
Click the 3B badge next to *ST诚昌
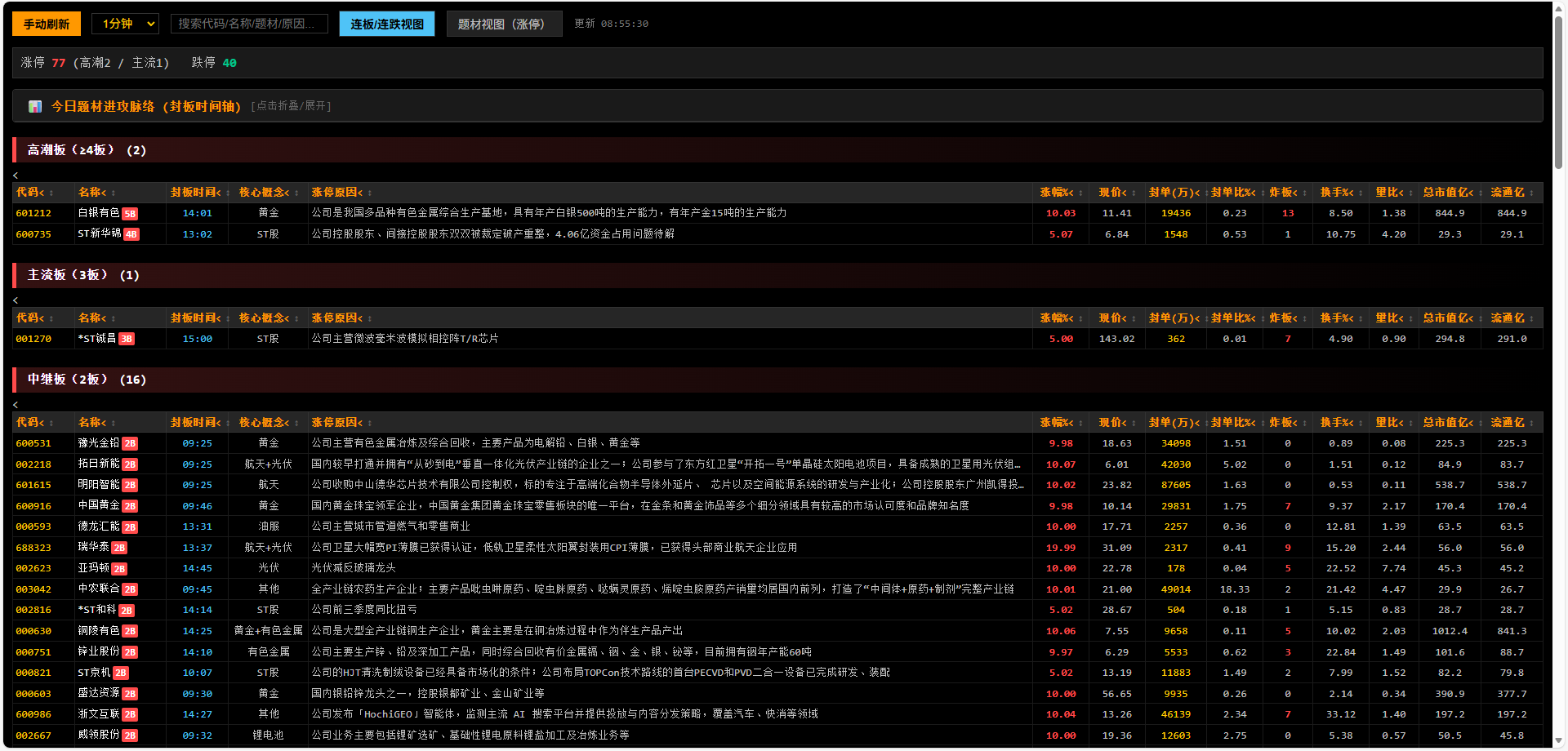coord(127,340)
